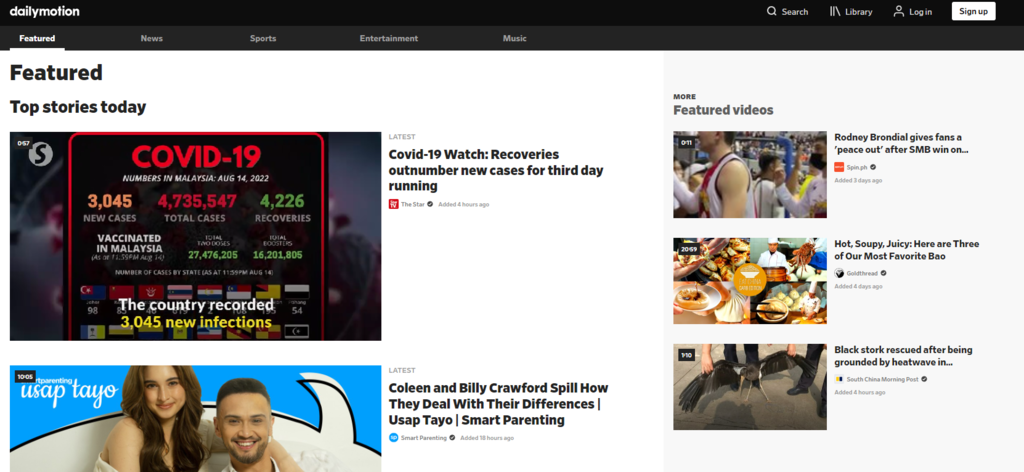
Task: Click The Star channel avatar icon
Action: pos(393,204)
